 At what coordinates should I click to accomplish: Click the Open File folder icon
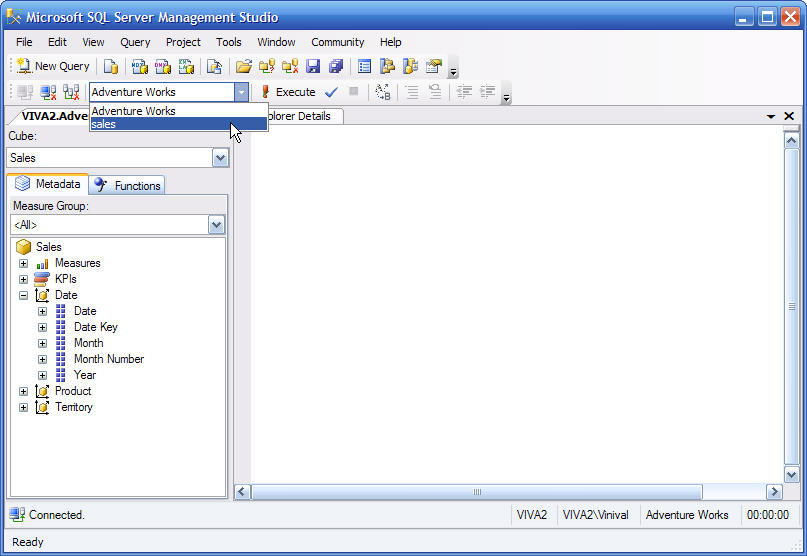(243, 66)
